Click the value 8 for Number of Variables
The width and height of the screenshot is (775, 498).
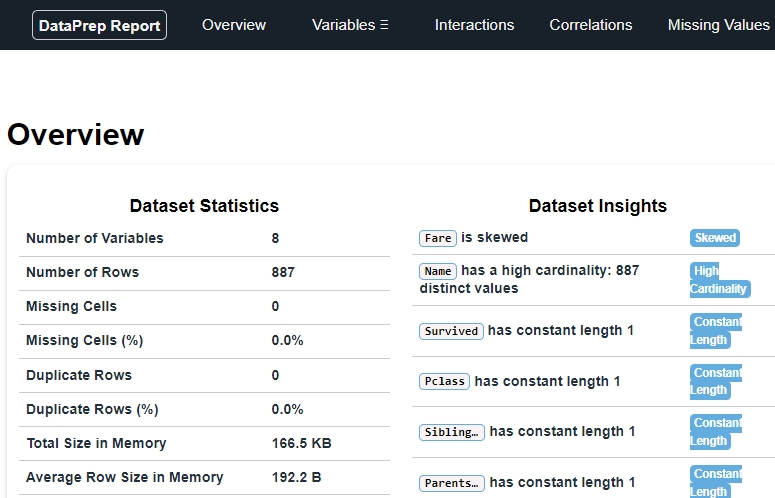pos(275,238)
